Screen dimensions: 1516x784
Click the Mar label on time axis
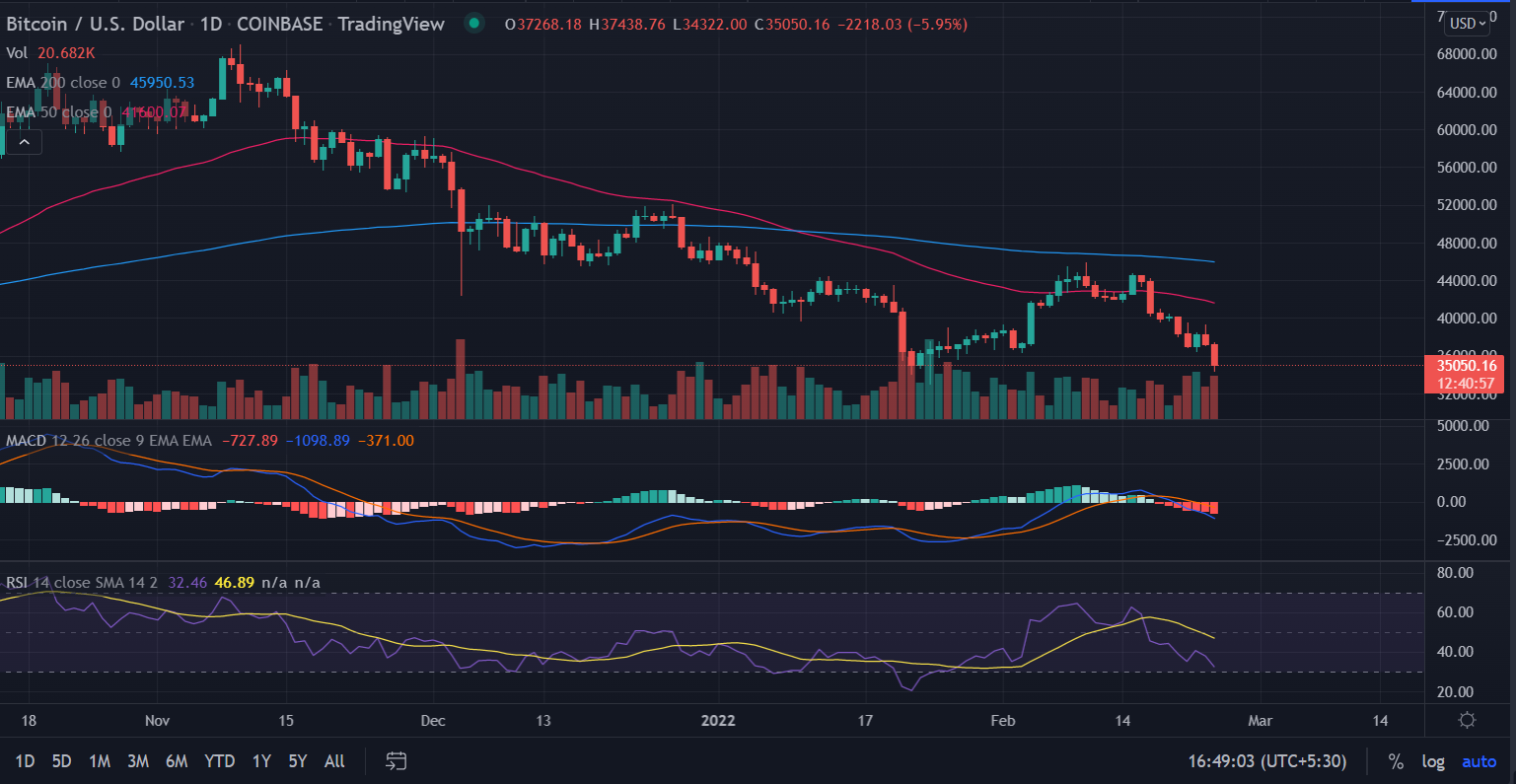click(1260, 721)
